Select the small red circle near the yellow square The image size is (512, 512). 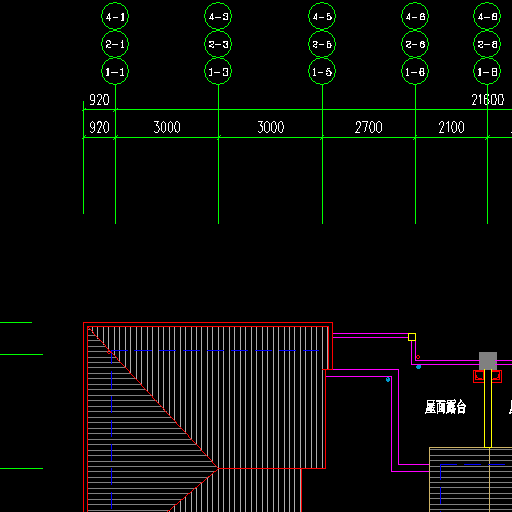coord(418,357)
